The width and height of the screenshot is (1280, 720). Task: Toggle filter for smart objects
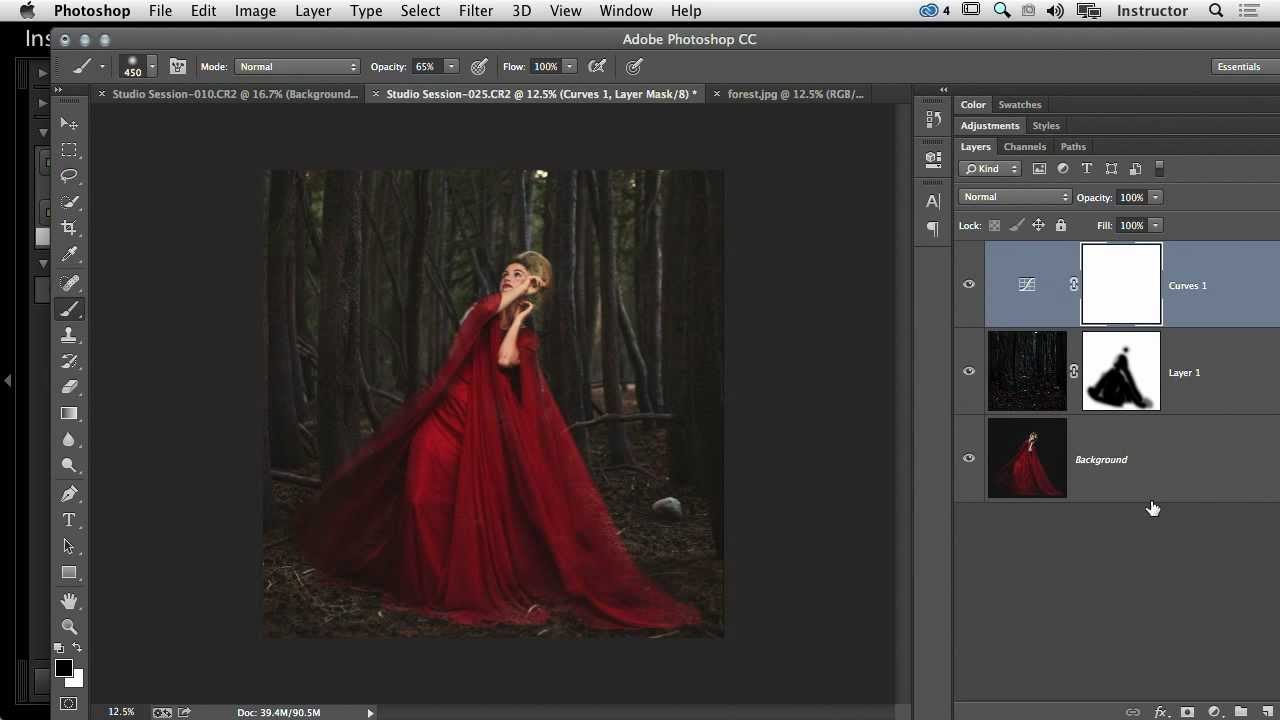click(x=1135, y=169)
